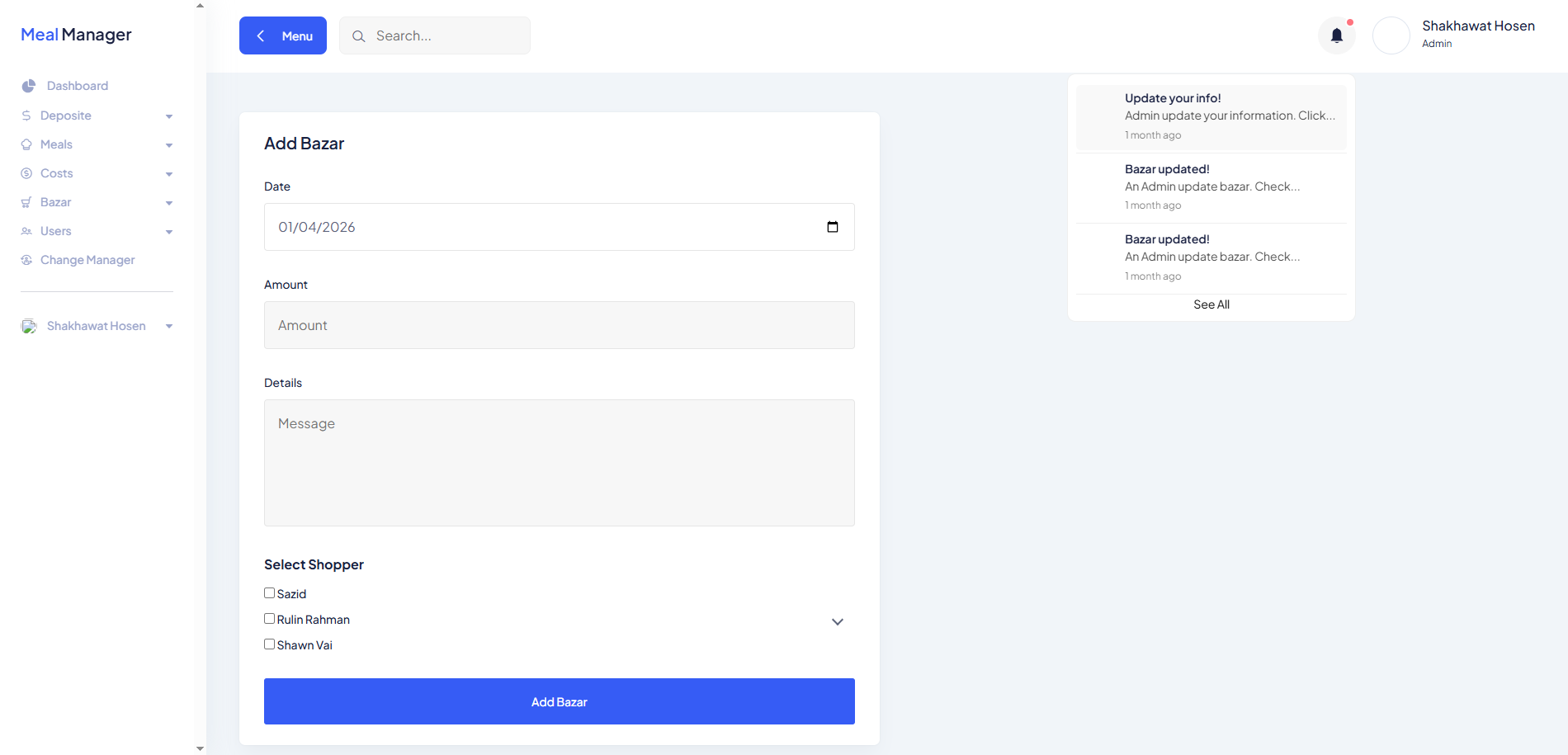This screenshot has height=755, width=1568.
Task: Submit the form with Add Bazar button
Action: coord(559,701)
